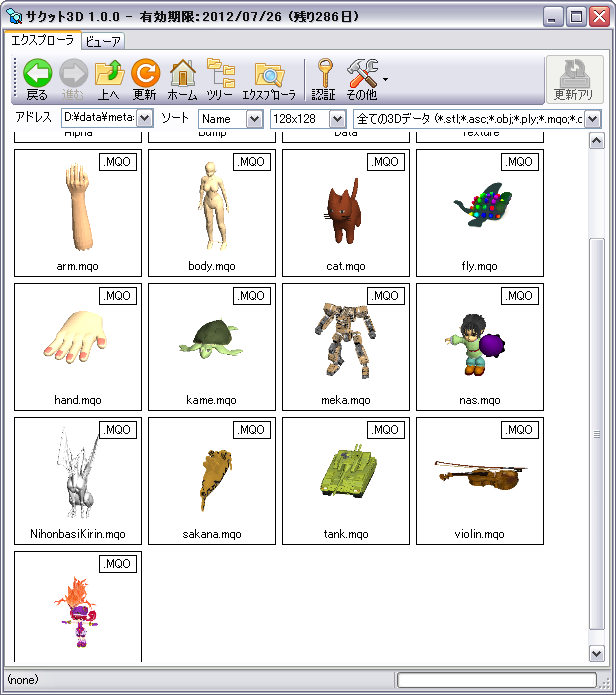This screenshot has width=616, height=695.
Task: Refresh the listing with 更新 icon
Action: pos(145,73)
